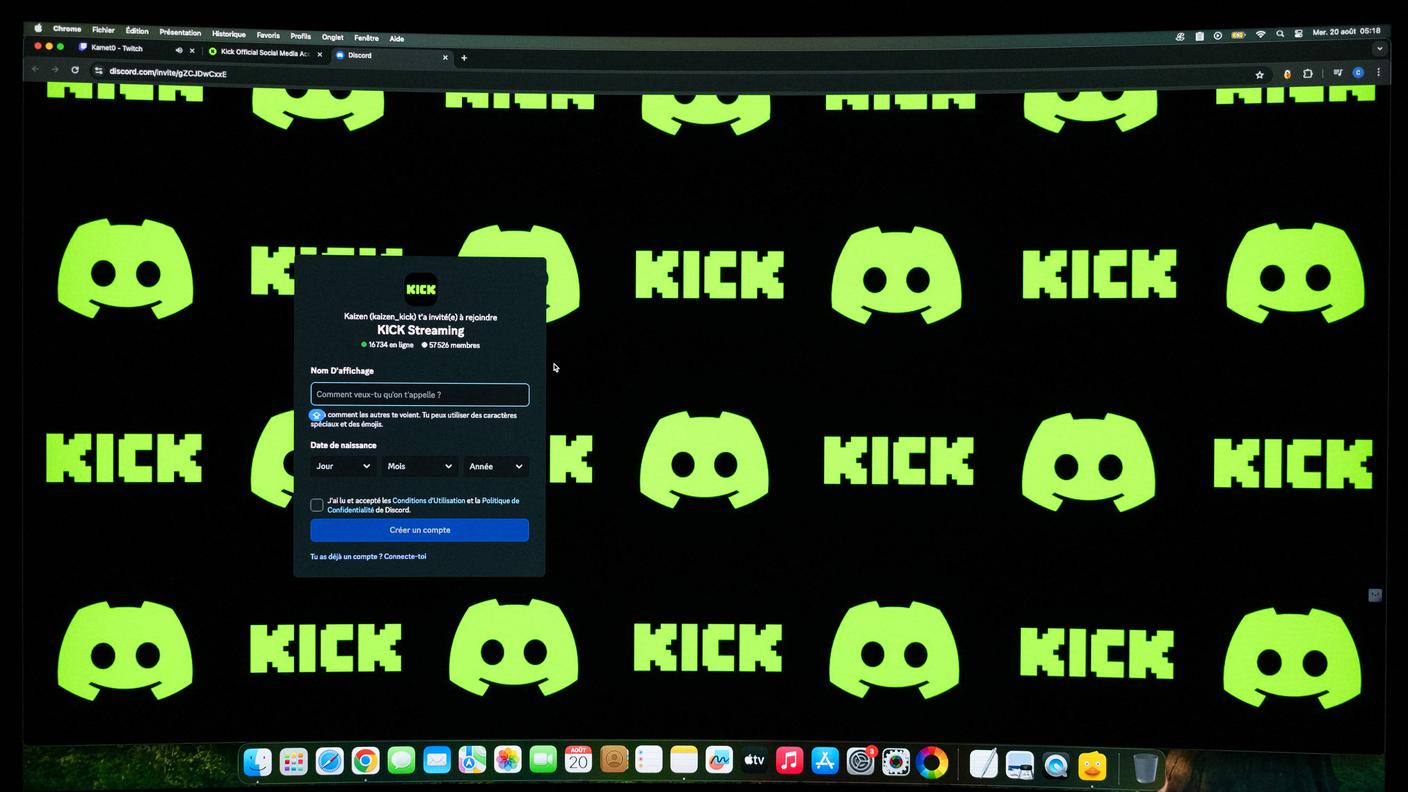Open the Favoris menu
The height and width of the screenshot is (792, 1408).
tap(268, 35)
